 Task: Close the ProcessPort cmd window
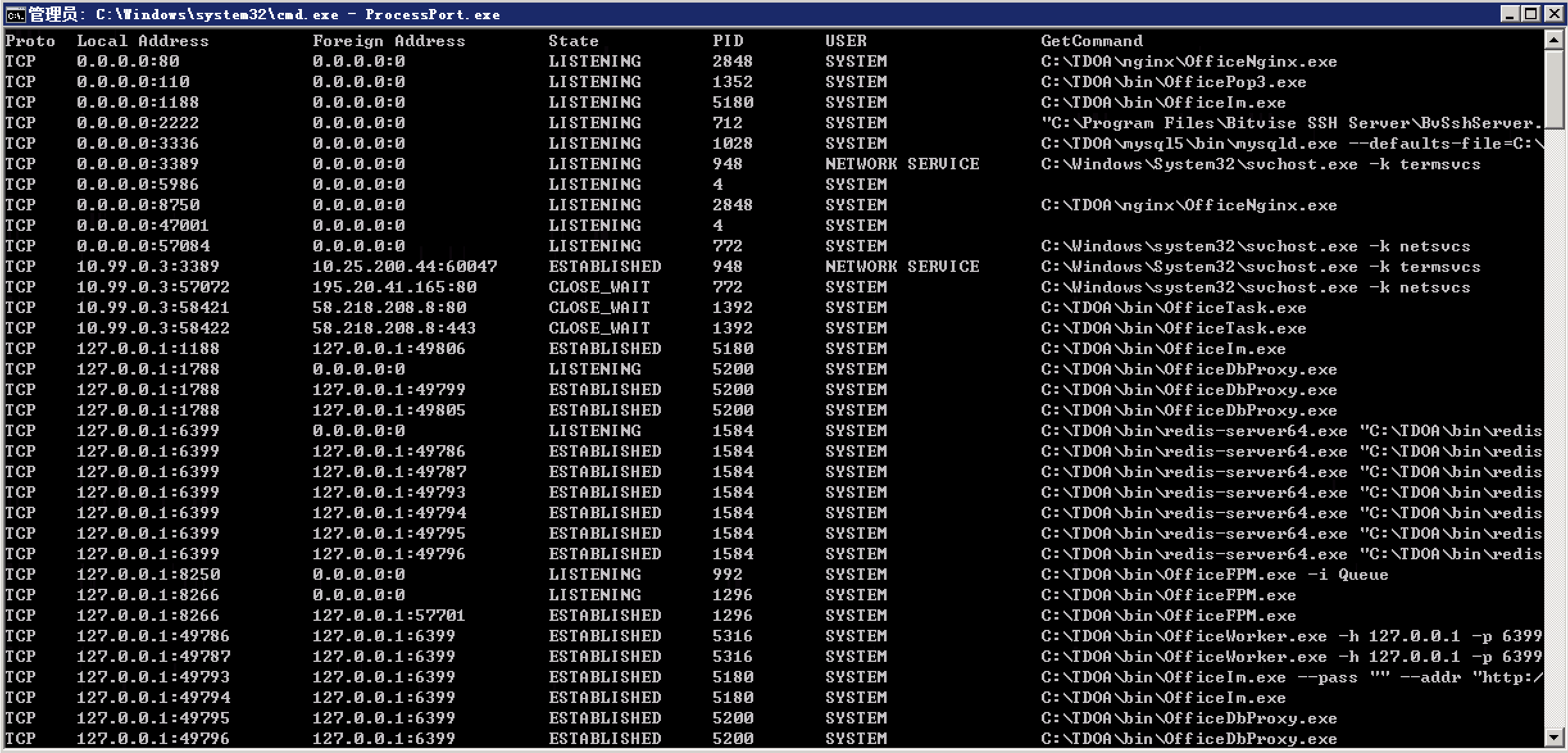click(1555, 13)
